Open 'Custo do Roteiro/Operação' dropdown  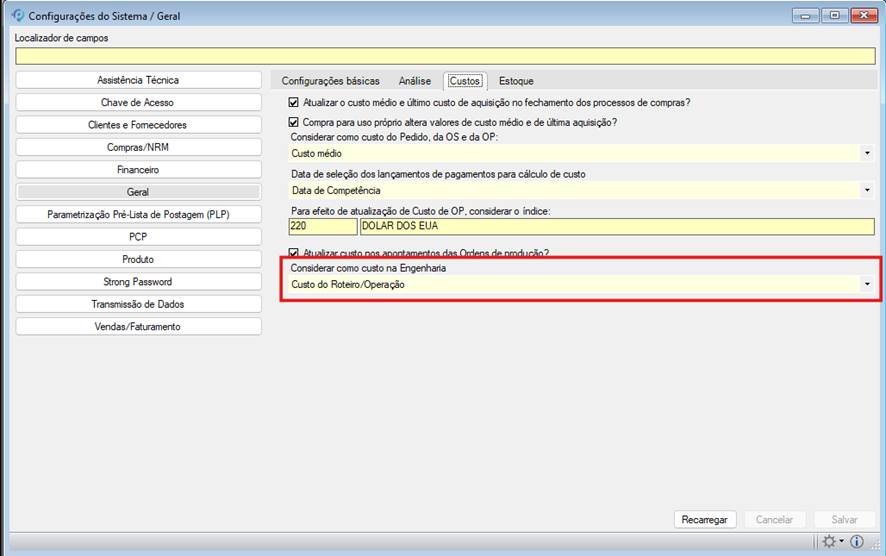click(866, 285)
